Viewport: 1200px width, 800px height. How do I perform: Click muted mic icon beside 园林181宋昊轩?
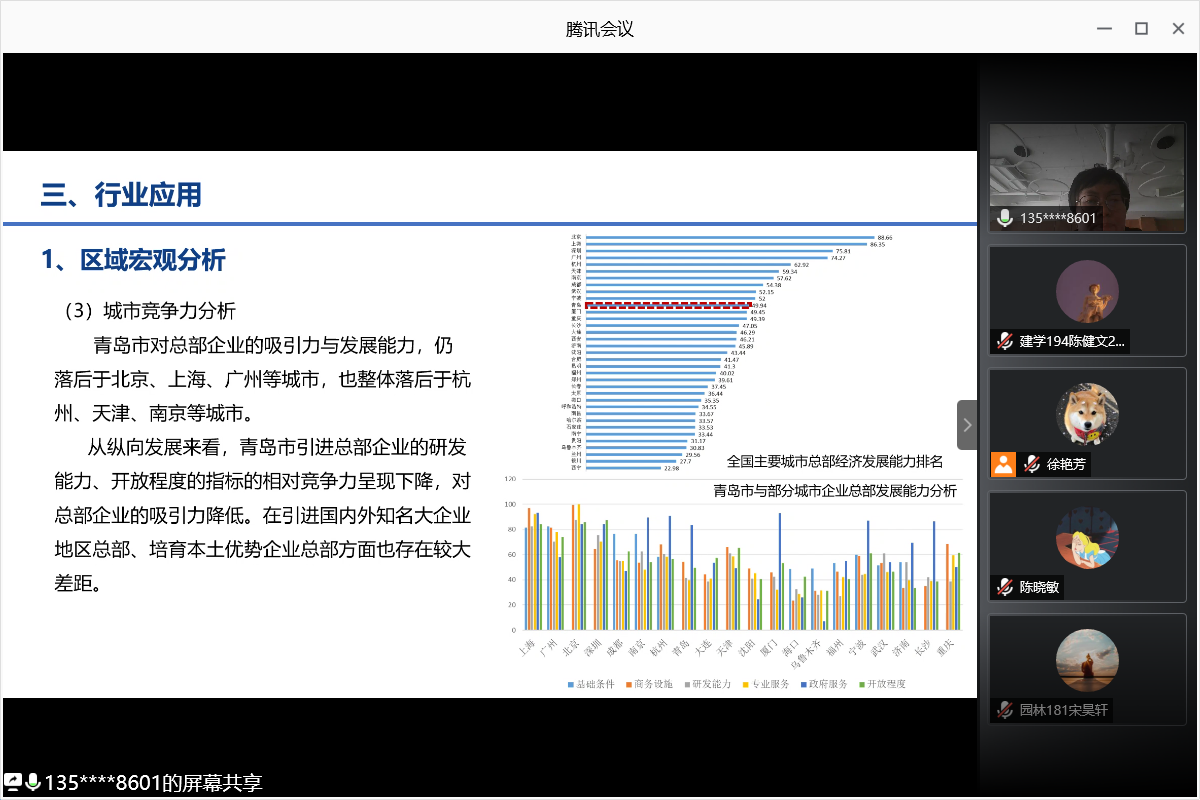point(1004,710)
